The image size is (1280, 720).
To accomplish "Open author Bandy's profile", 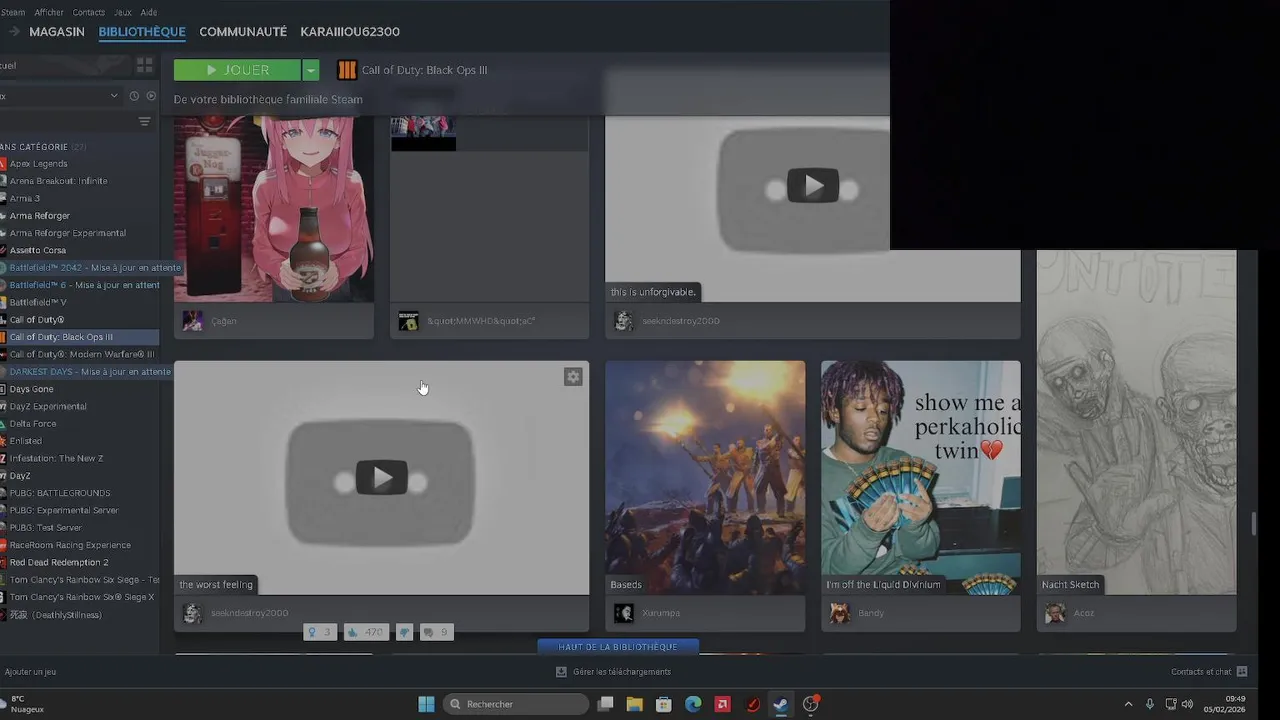I will [x=871, y=613].
